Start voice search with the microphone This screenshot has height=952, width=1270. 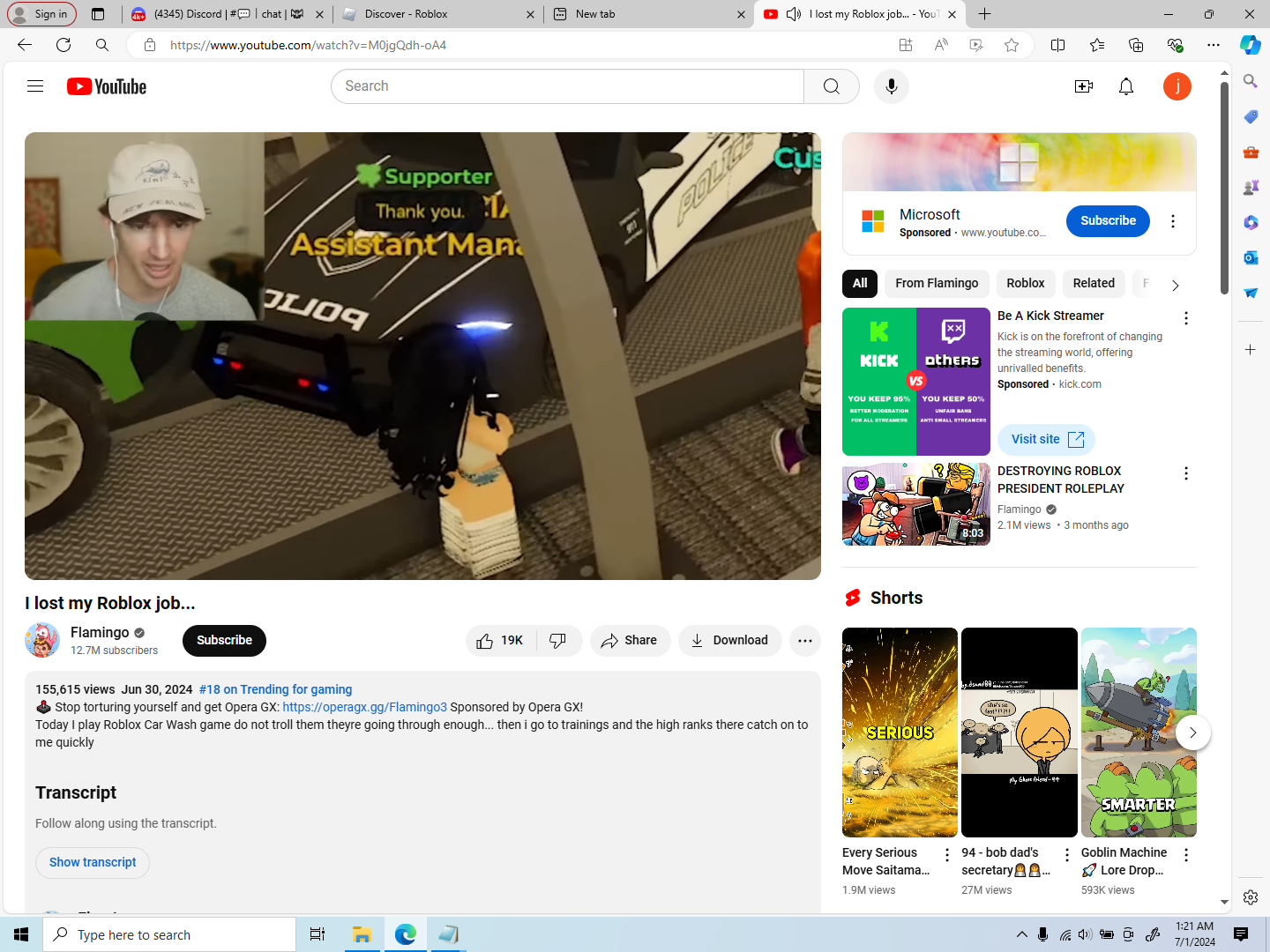coord(892,86)
